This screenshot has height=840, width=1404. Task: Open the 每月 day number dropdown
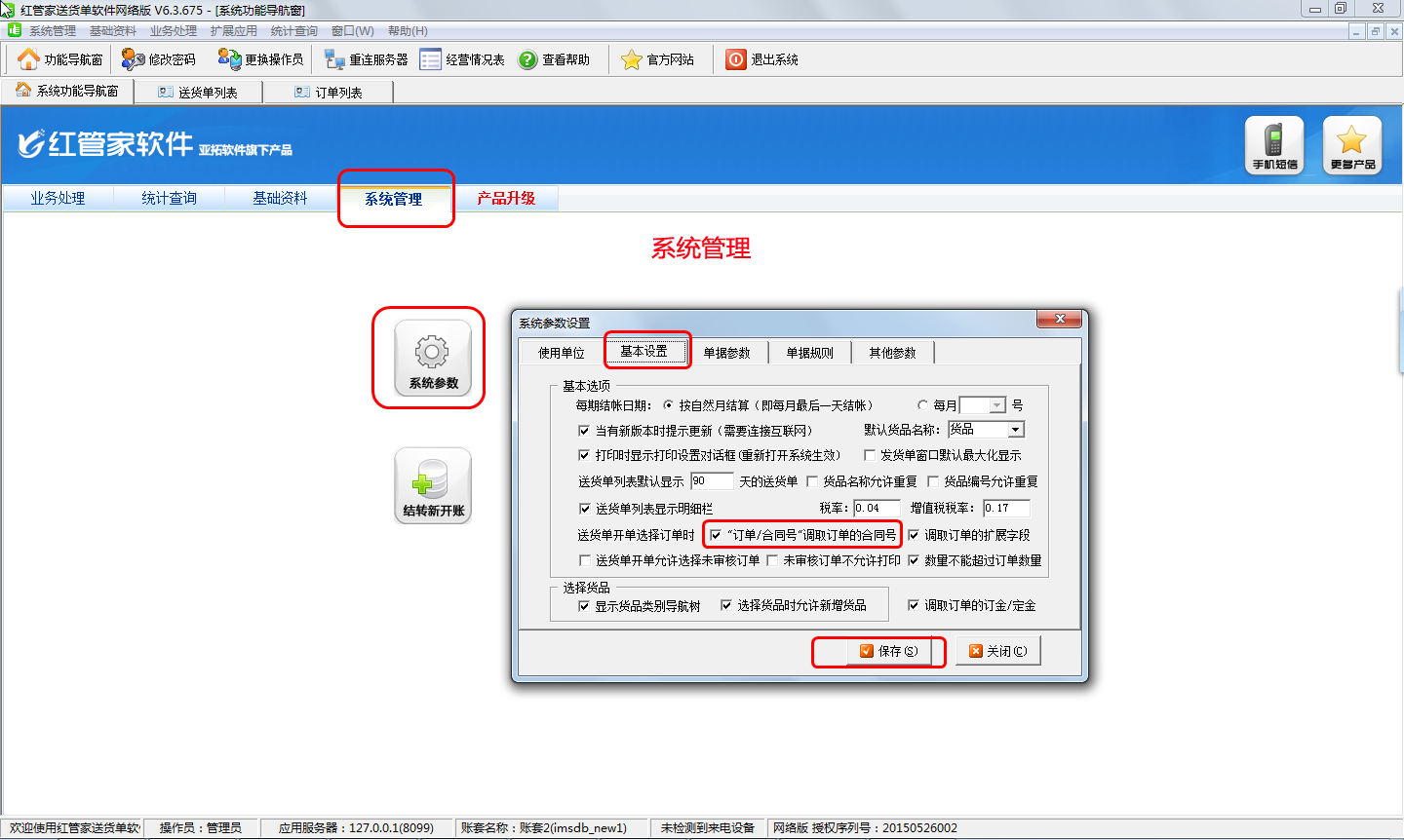coord(997,405)
